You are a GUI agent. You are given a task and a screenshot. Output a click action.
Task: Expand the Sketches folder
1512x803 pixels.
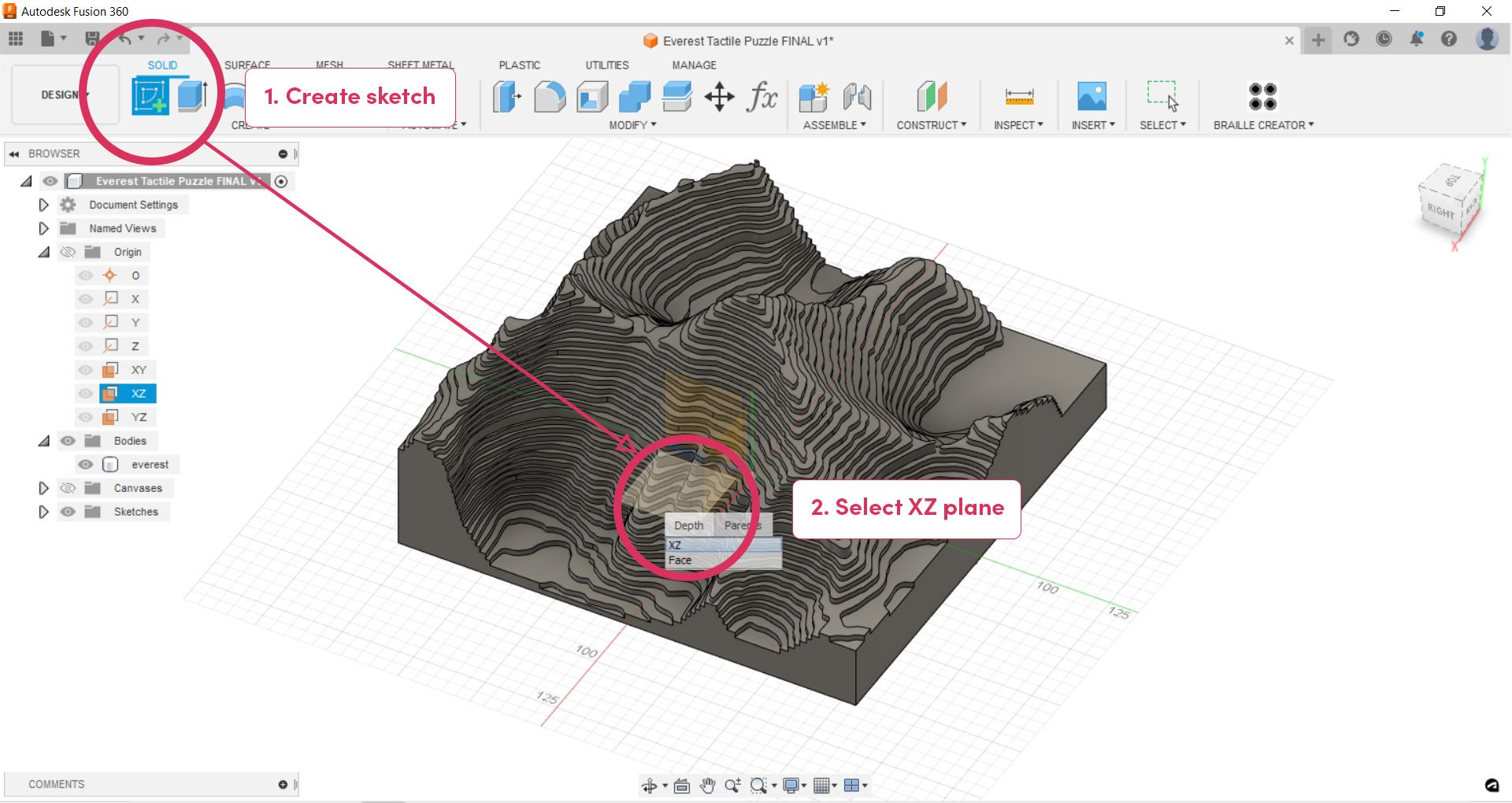click(43, 512)
